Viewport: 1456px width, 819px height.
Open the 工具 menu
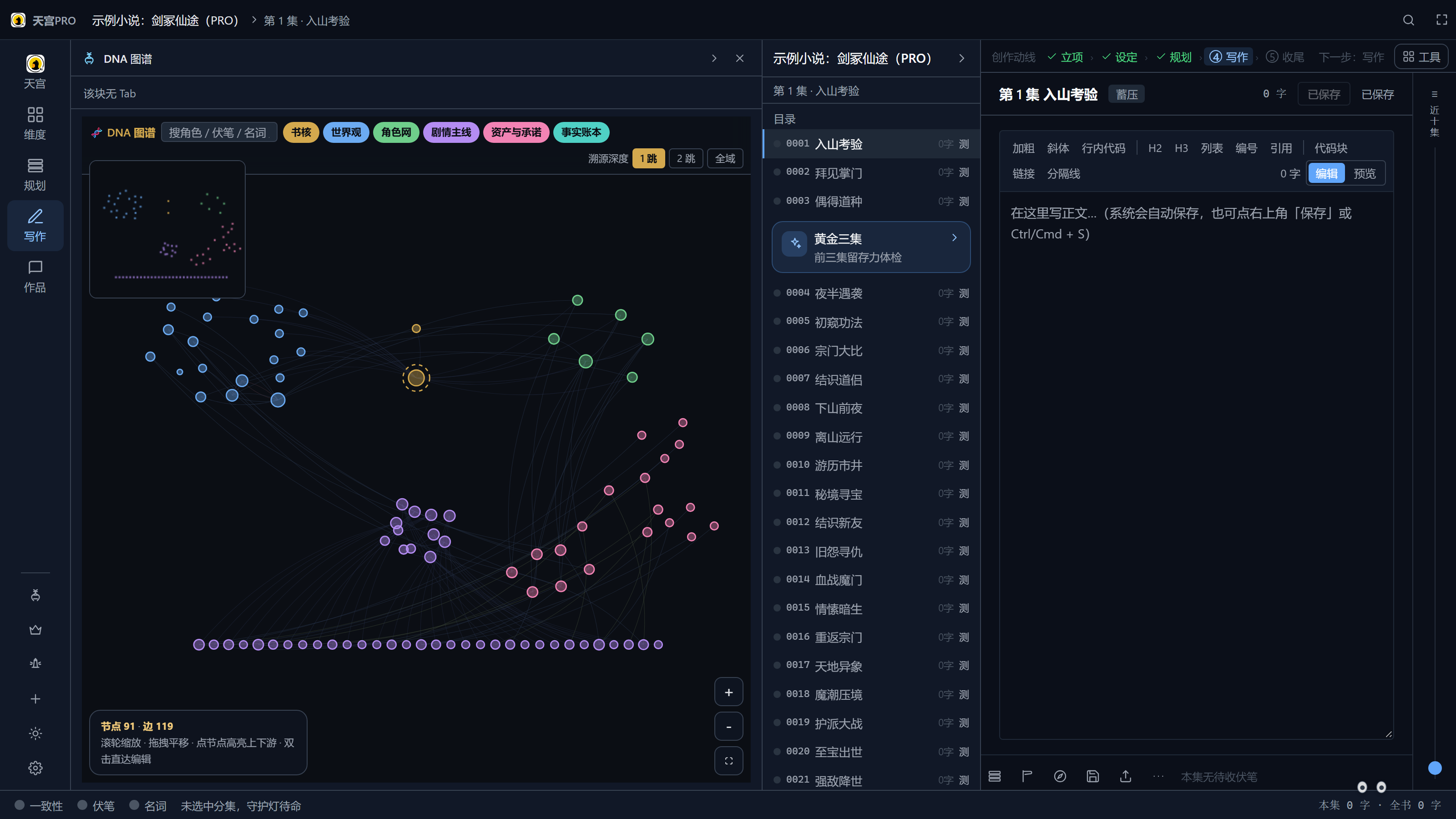(1421, 57)
